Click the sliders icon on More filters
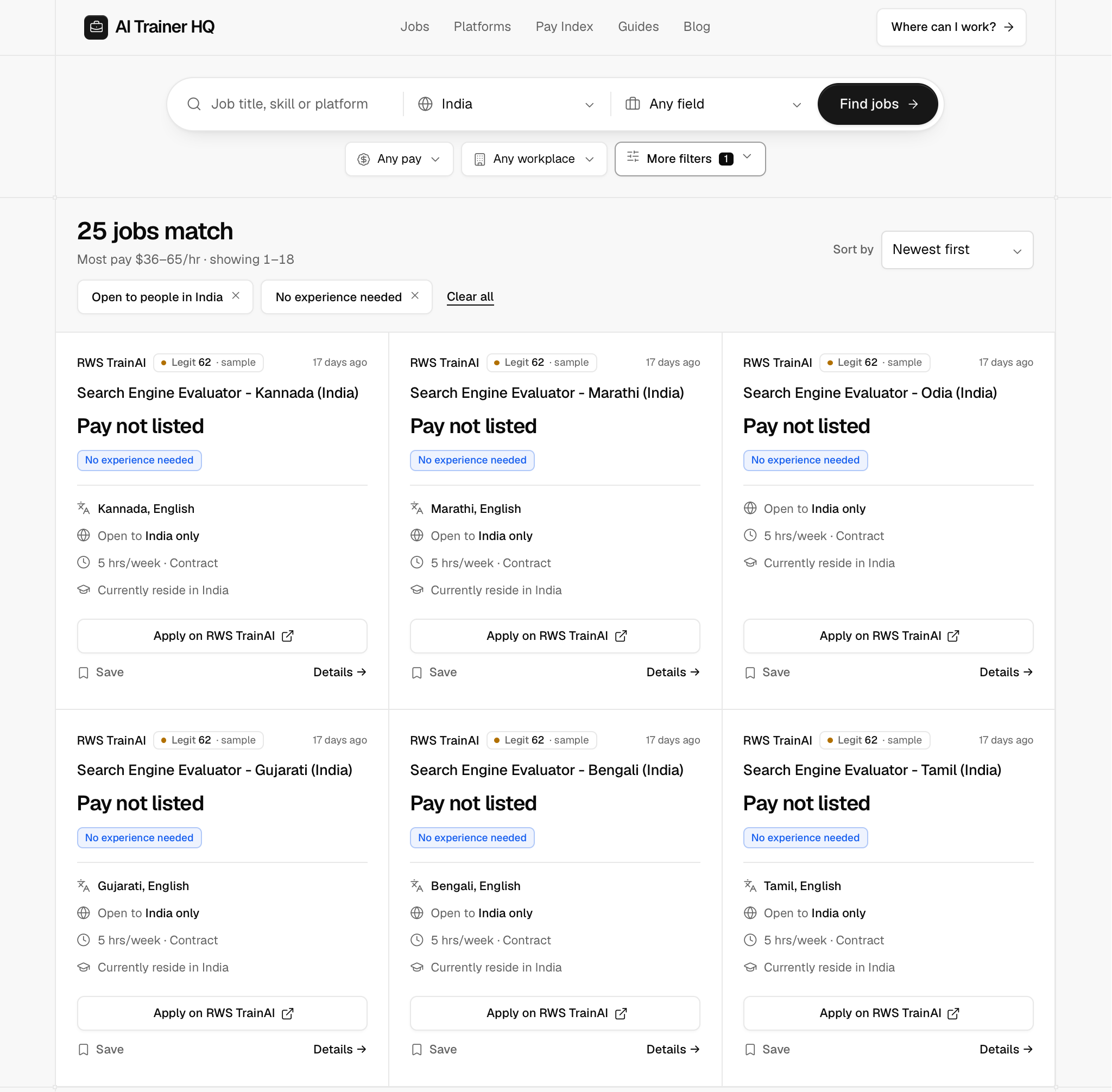 [x=633, y=156]
